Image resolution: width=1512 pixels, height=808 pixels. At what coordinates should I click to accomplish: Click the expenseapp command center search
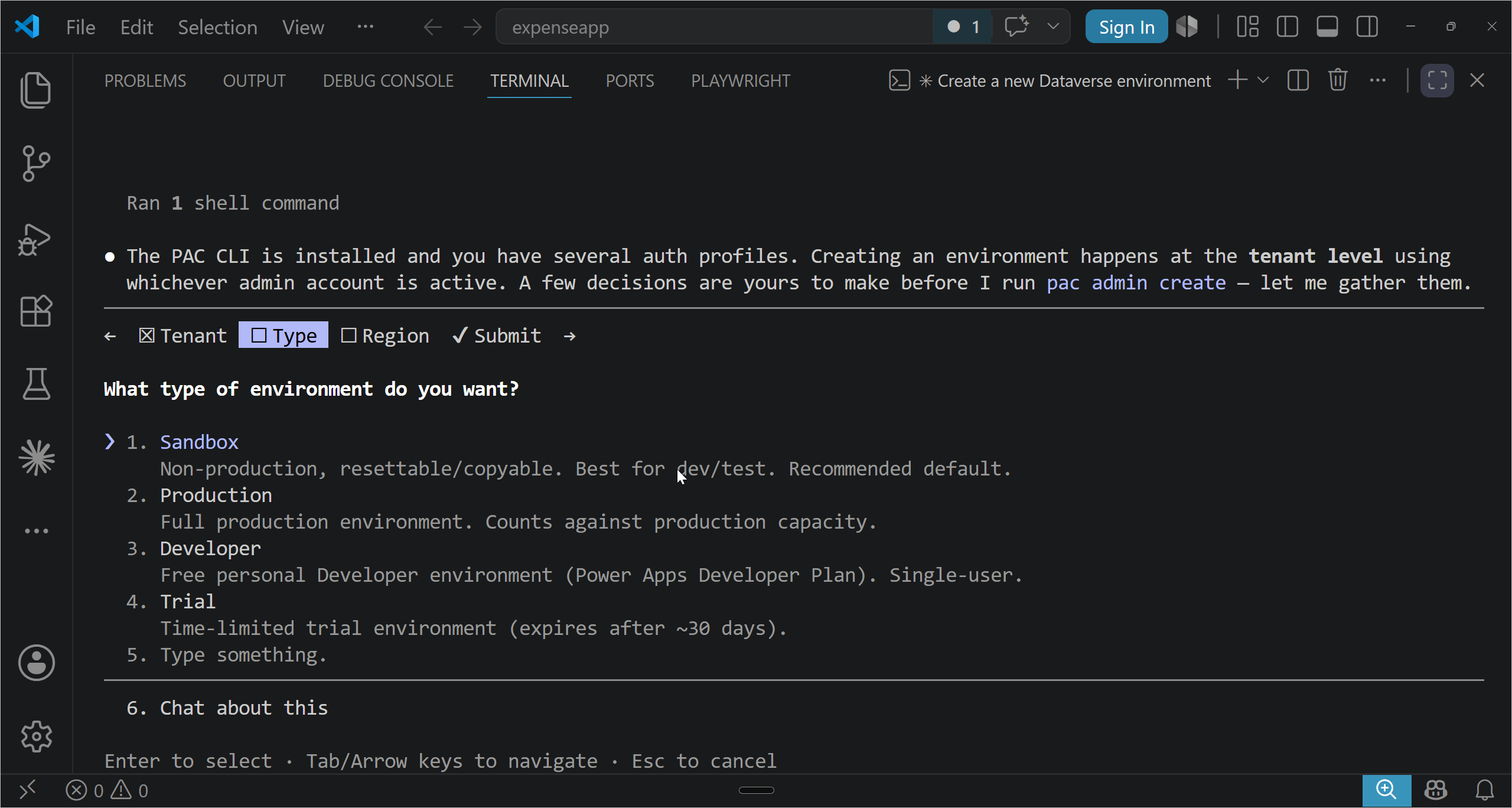[x=715, y=27]
